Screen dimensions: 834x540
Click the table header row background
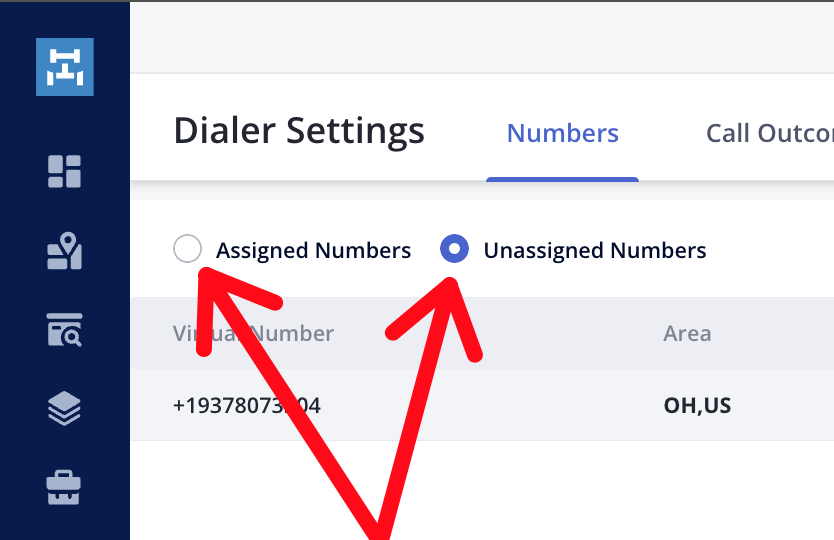click(x=482, y=334)
